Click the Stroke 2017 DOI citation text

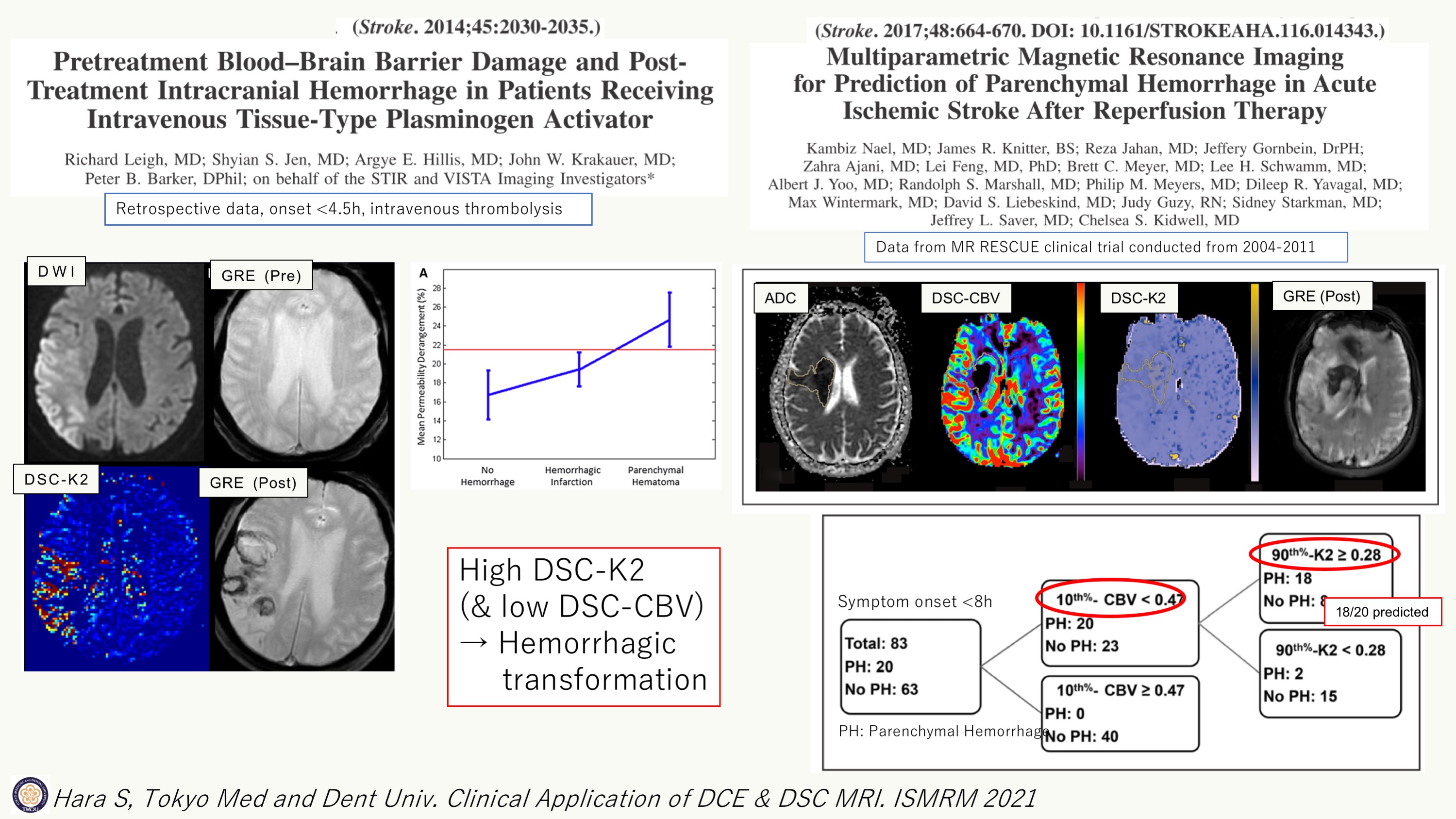coord(1099,31)
